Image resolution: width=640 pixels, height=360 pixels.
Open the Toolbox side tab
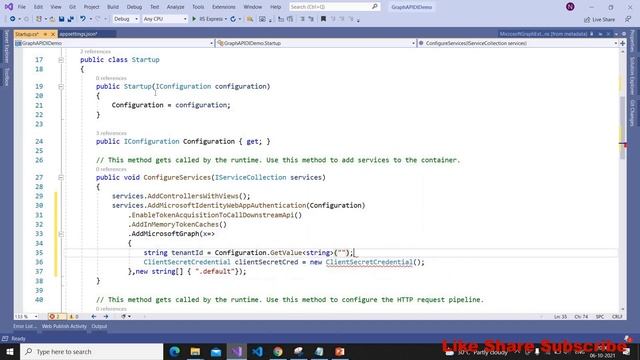[x=6, y=77]
